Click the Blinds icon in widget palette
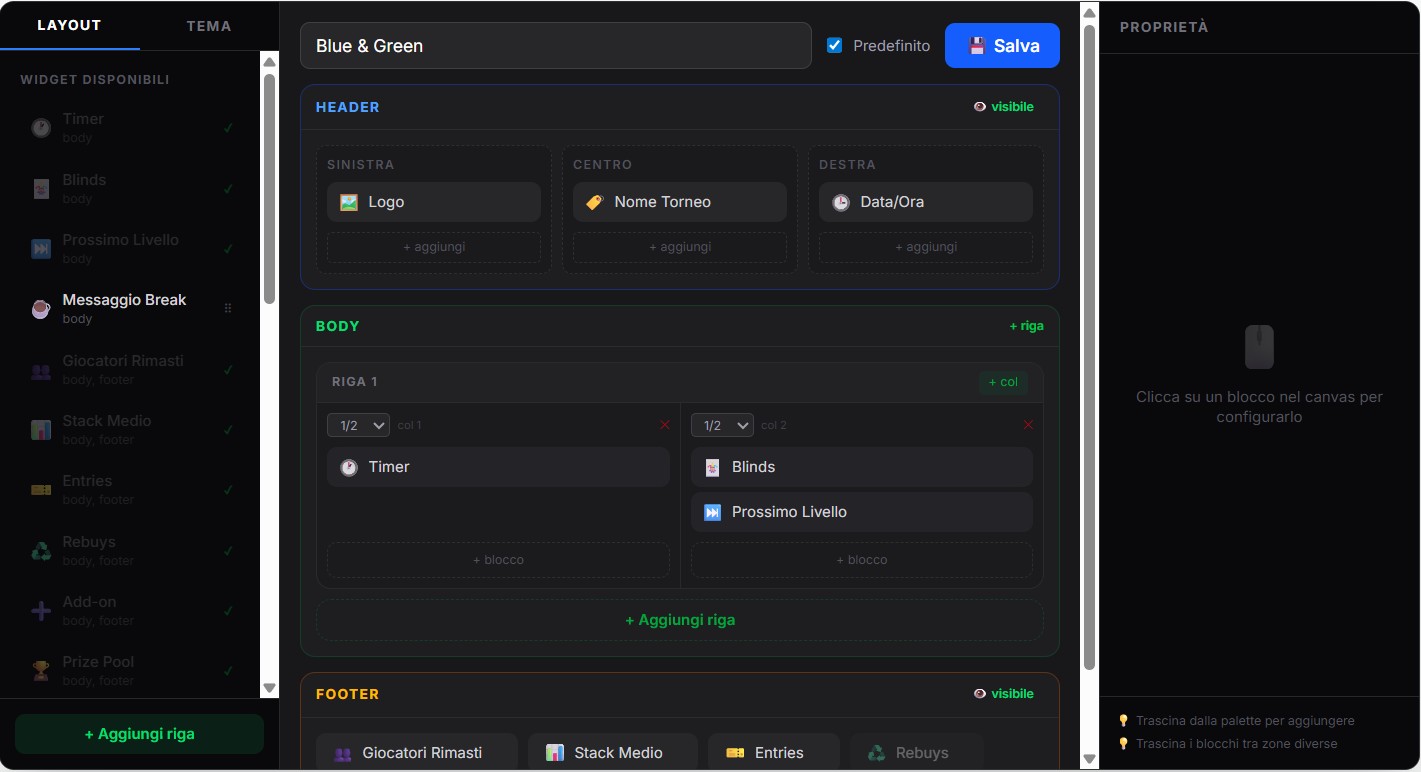This screenshot has width=1421, height=772. pos(41,189)
